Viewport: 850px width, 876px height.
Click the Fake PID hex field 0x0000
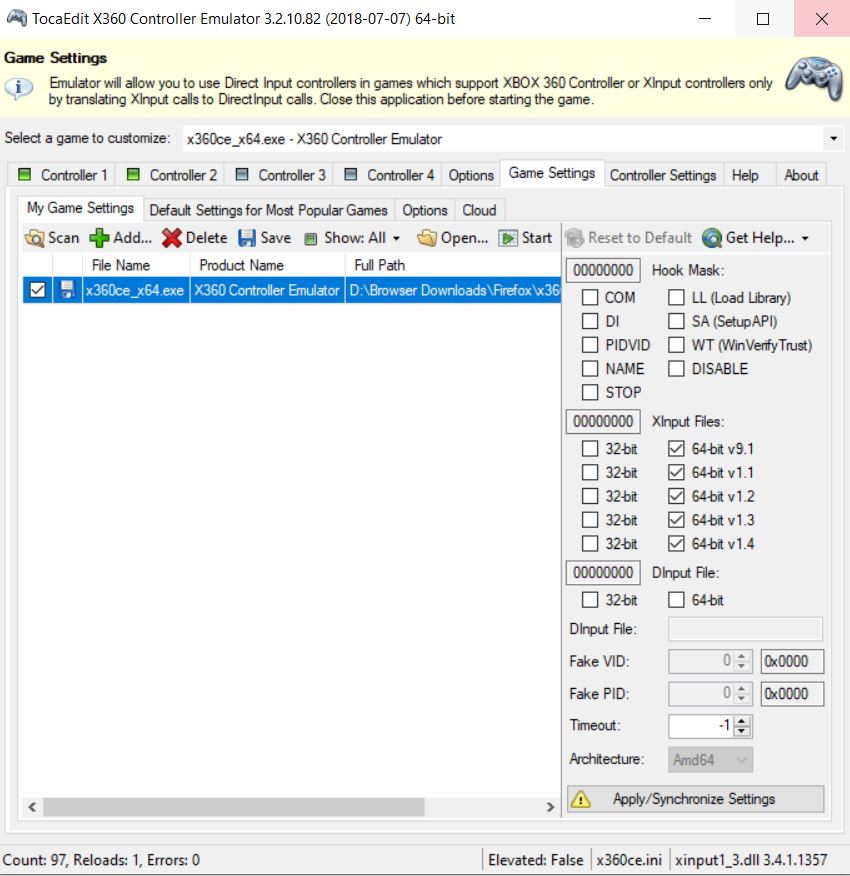tap(792, 694)
